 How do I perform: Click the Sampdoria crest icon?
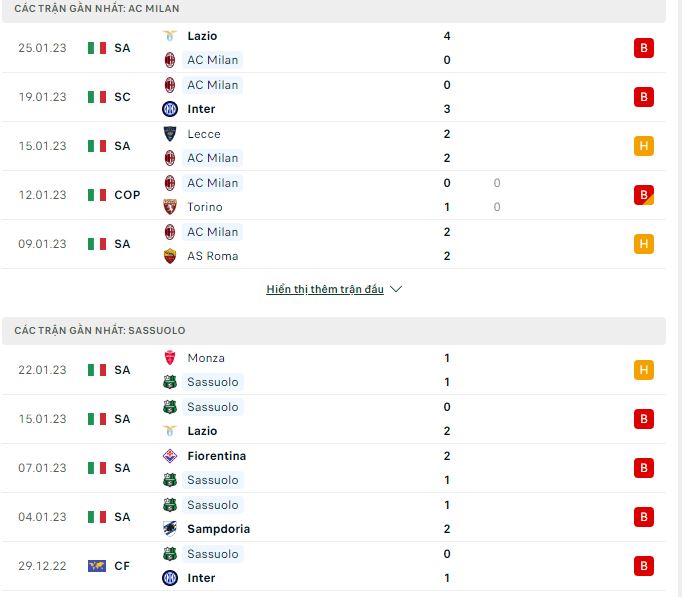pos(170,529)
